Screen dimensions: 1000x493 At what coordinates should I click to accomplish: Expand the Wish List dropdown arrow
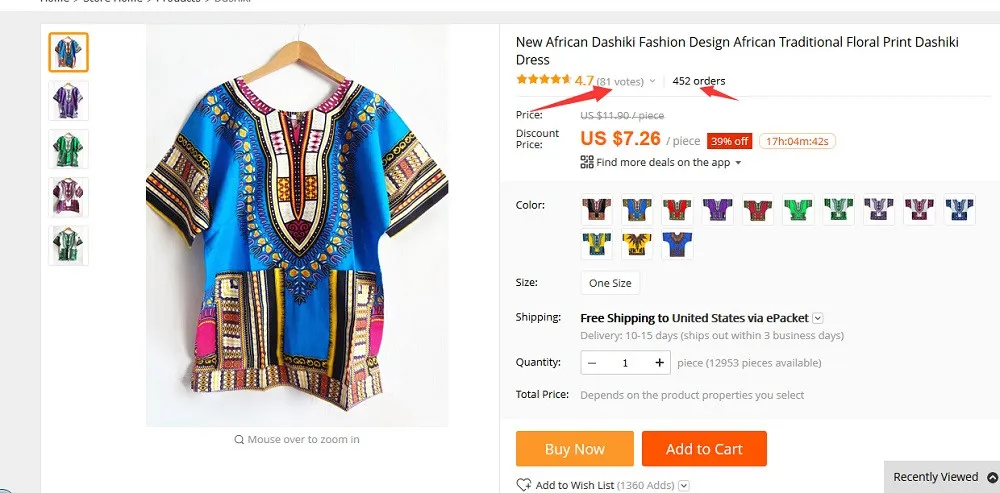(x=684, y=486)
